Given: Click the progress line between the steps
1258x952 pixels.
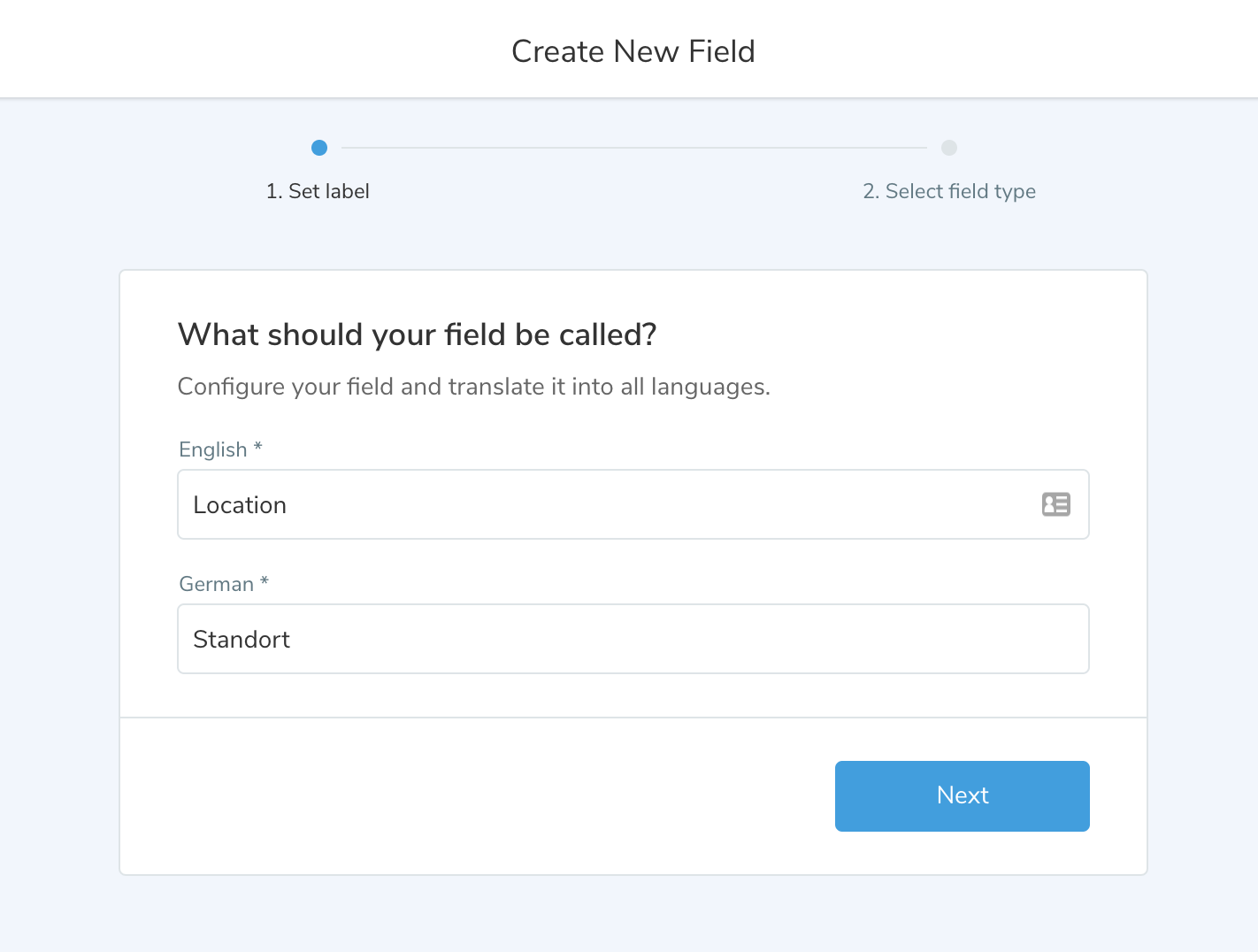Looking at the screenshot, I should click(x=633, y=148).
